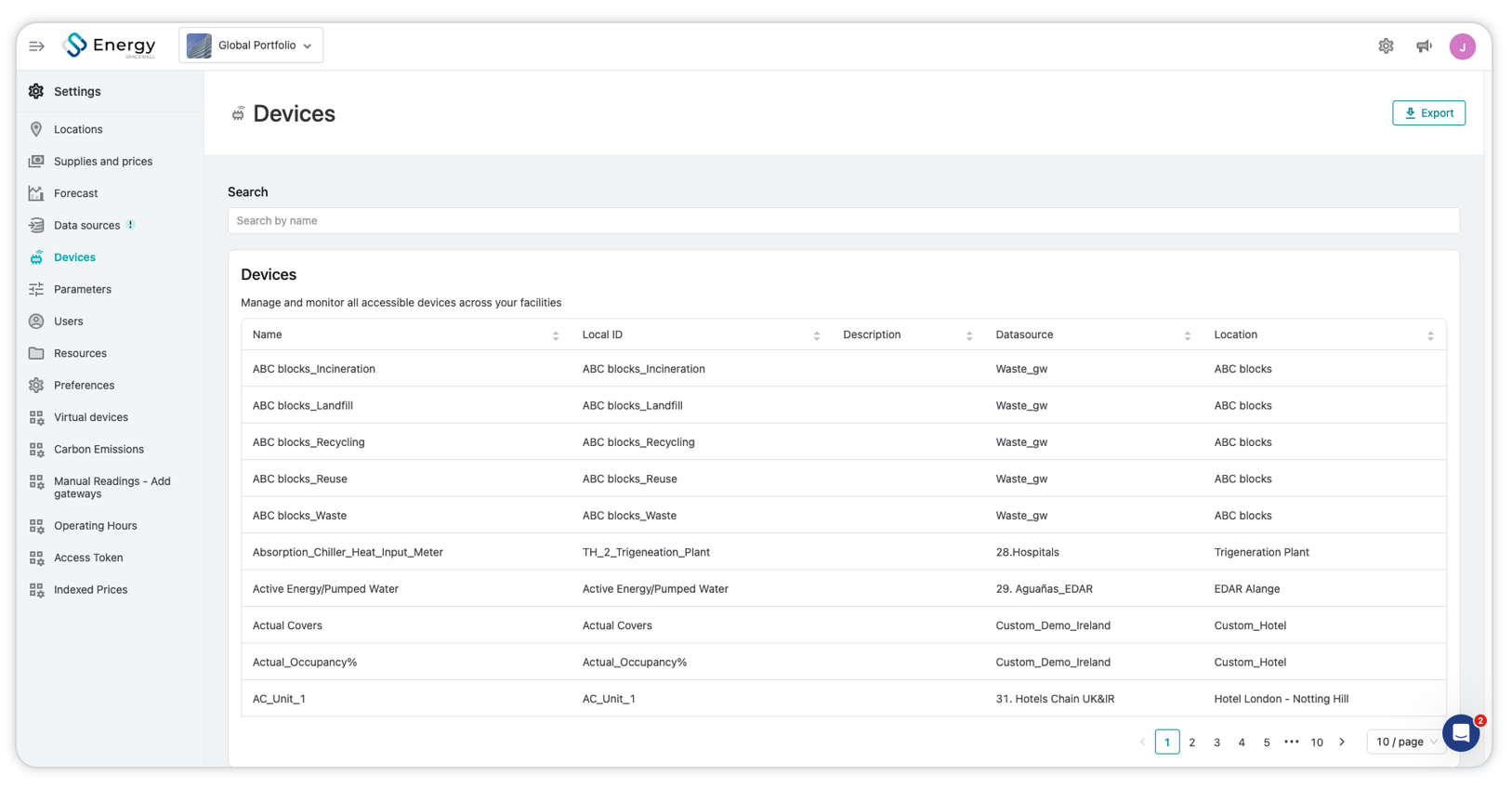Click the Users person icon

pyautogui.click(x=36, y=322)
